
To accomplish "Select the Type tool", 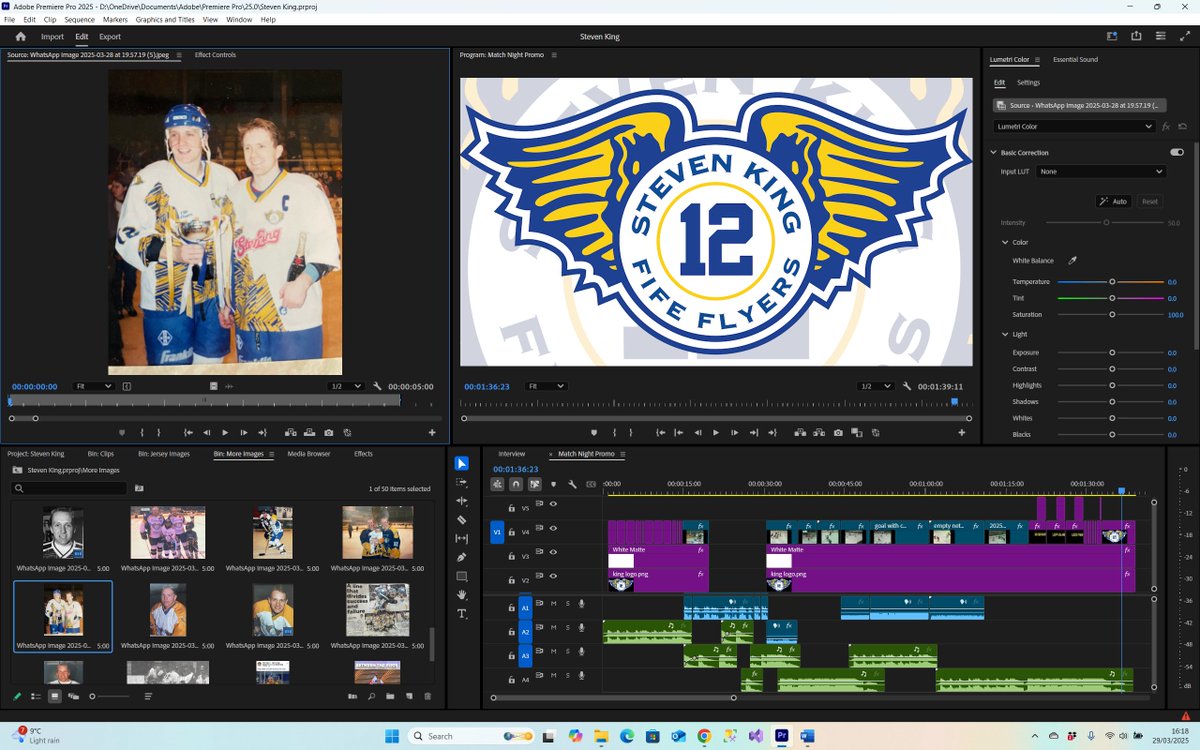I will pyautogui.click(x=462, y=614).
